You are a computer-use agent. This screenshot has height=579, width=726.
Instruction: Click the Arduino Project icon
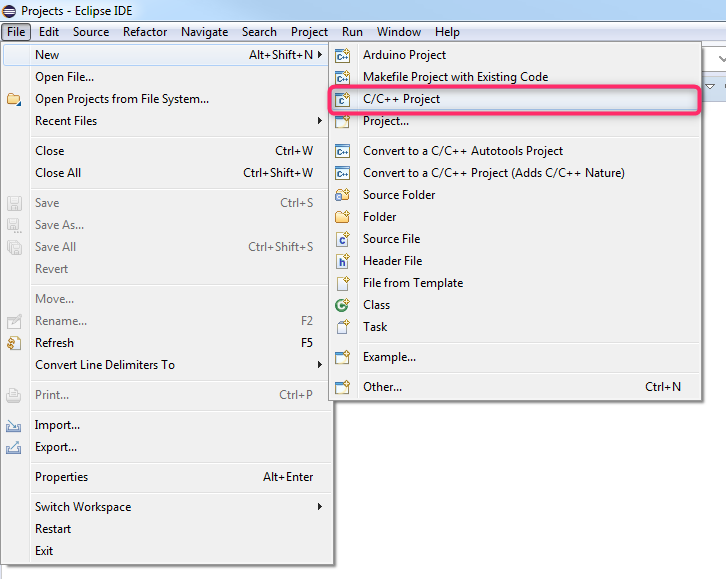tap(343, 55)
